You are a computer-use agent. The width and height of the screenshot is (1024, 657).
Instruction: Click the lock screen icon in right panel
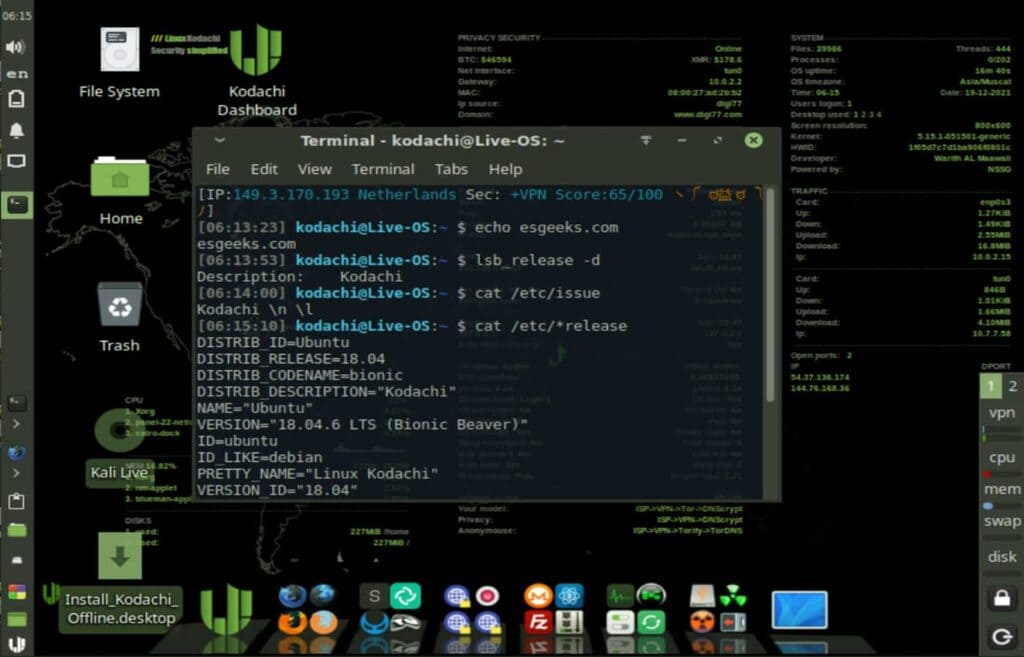[1000, 598]
